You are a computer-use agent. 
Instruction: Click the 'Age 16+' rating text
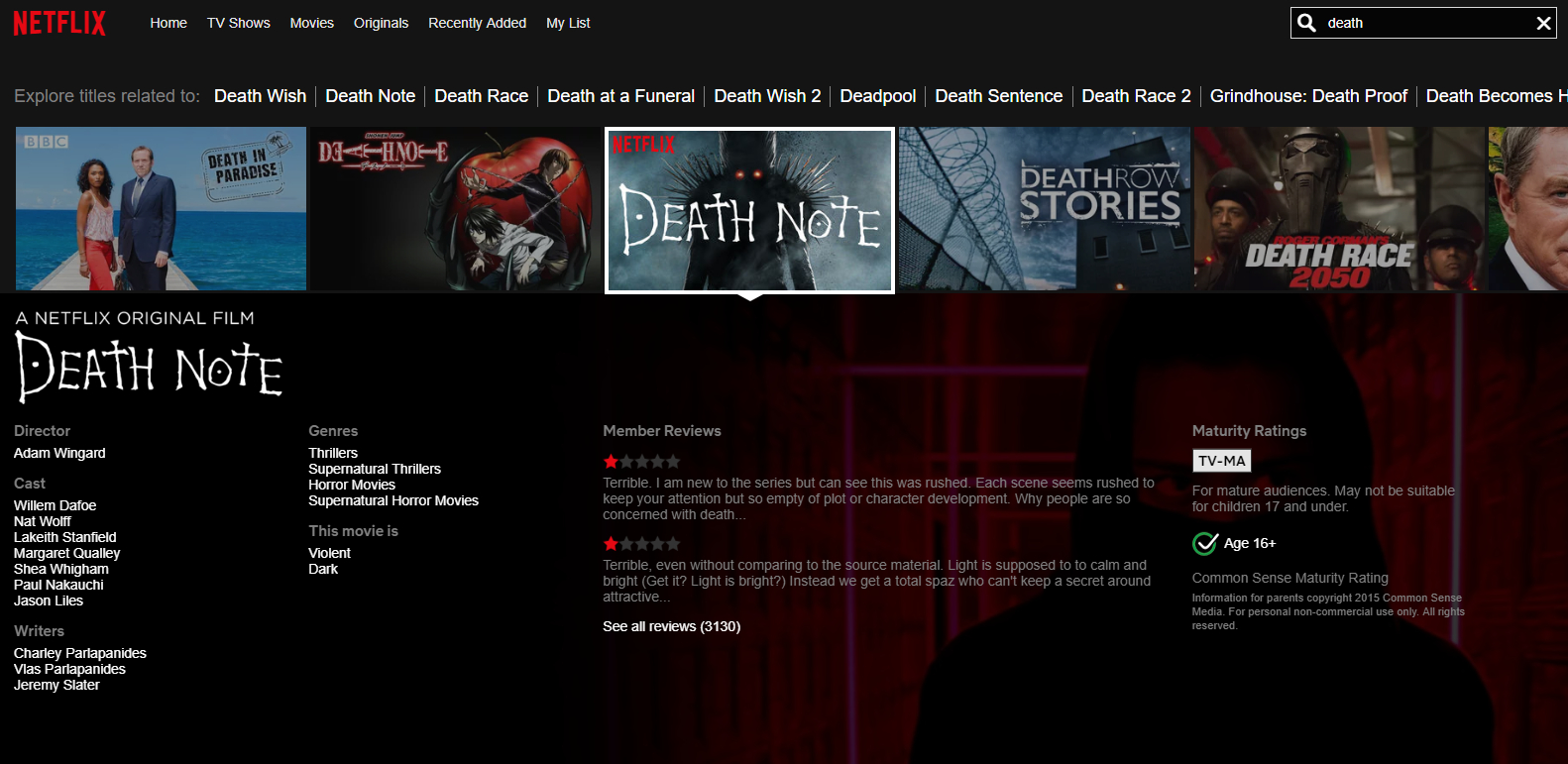[1250, 543]
